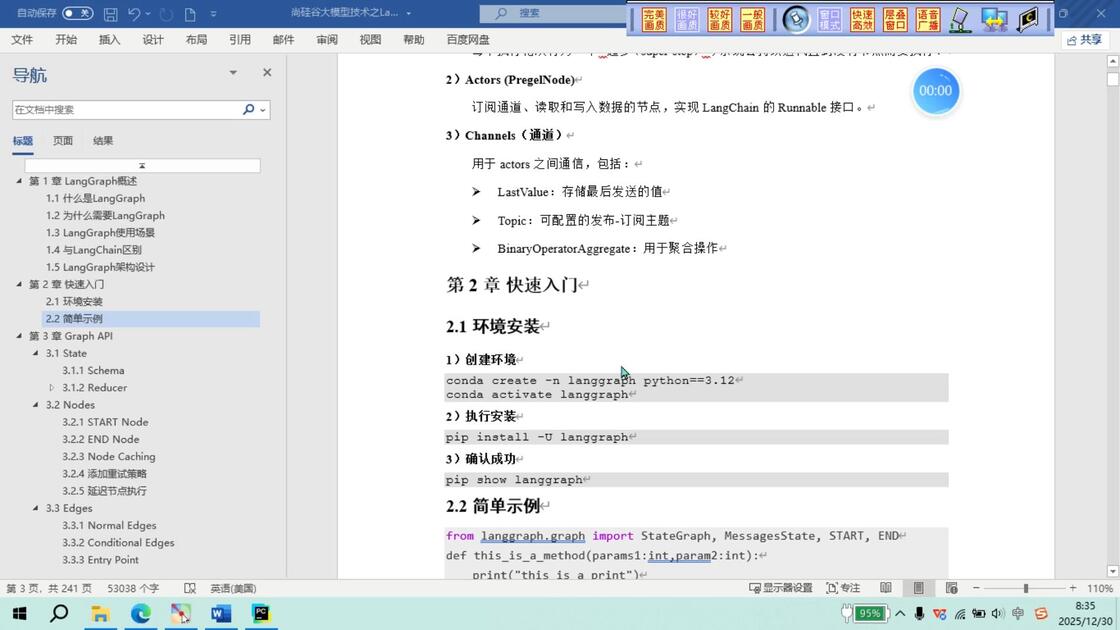Collapse the 3.3 Edges heading
The width and height of the screenshot is (1120, 630).
point(36,508)
